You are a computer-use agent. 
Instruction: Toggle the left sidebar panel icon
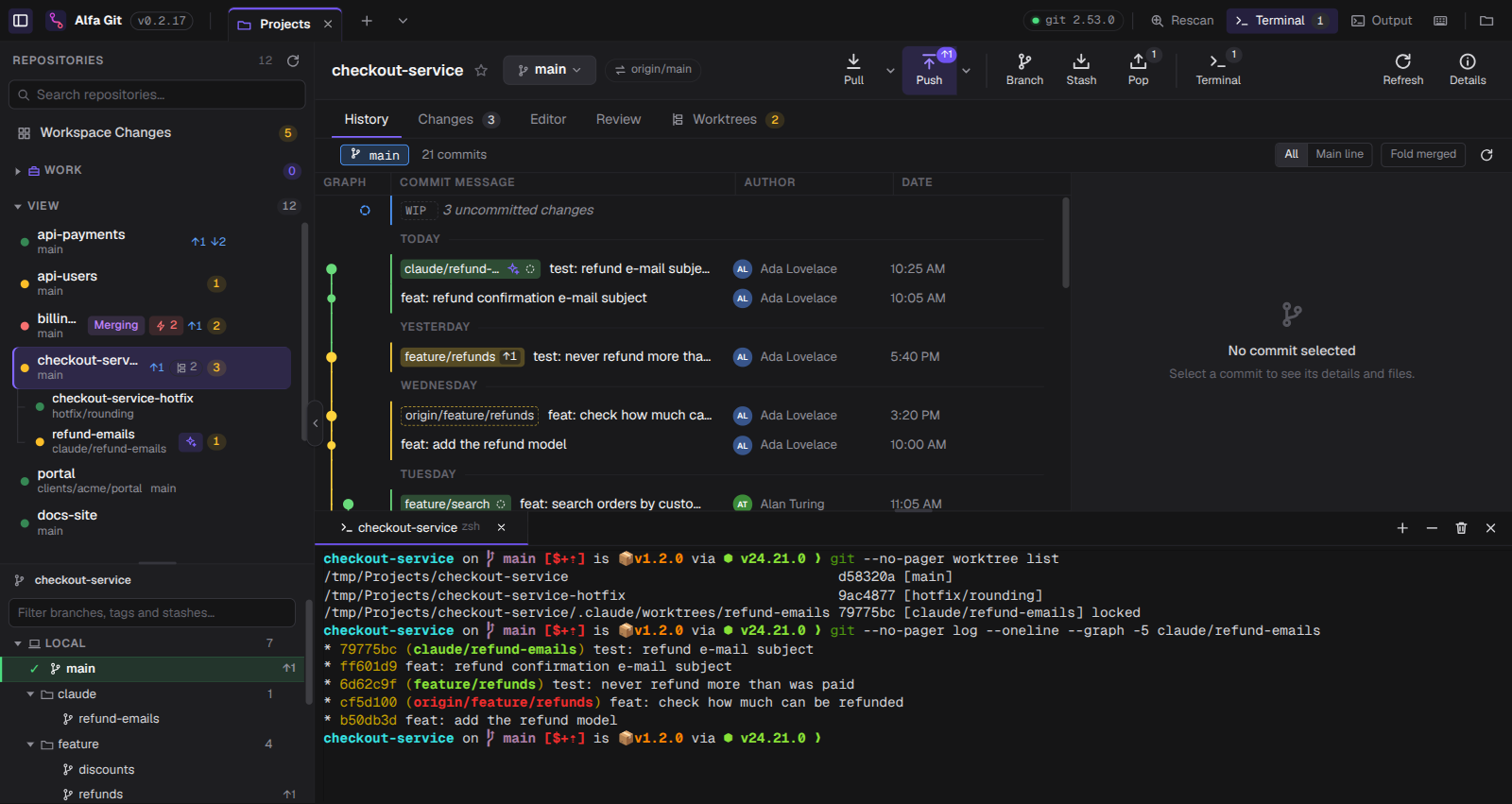coord(21,20)
